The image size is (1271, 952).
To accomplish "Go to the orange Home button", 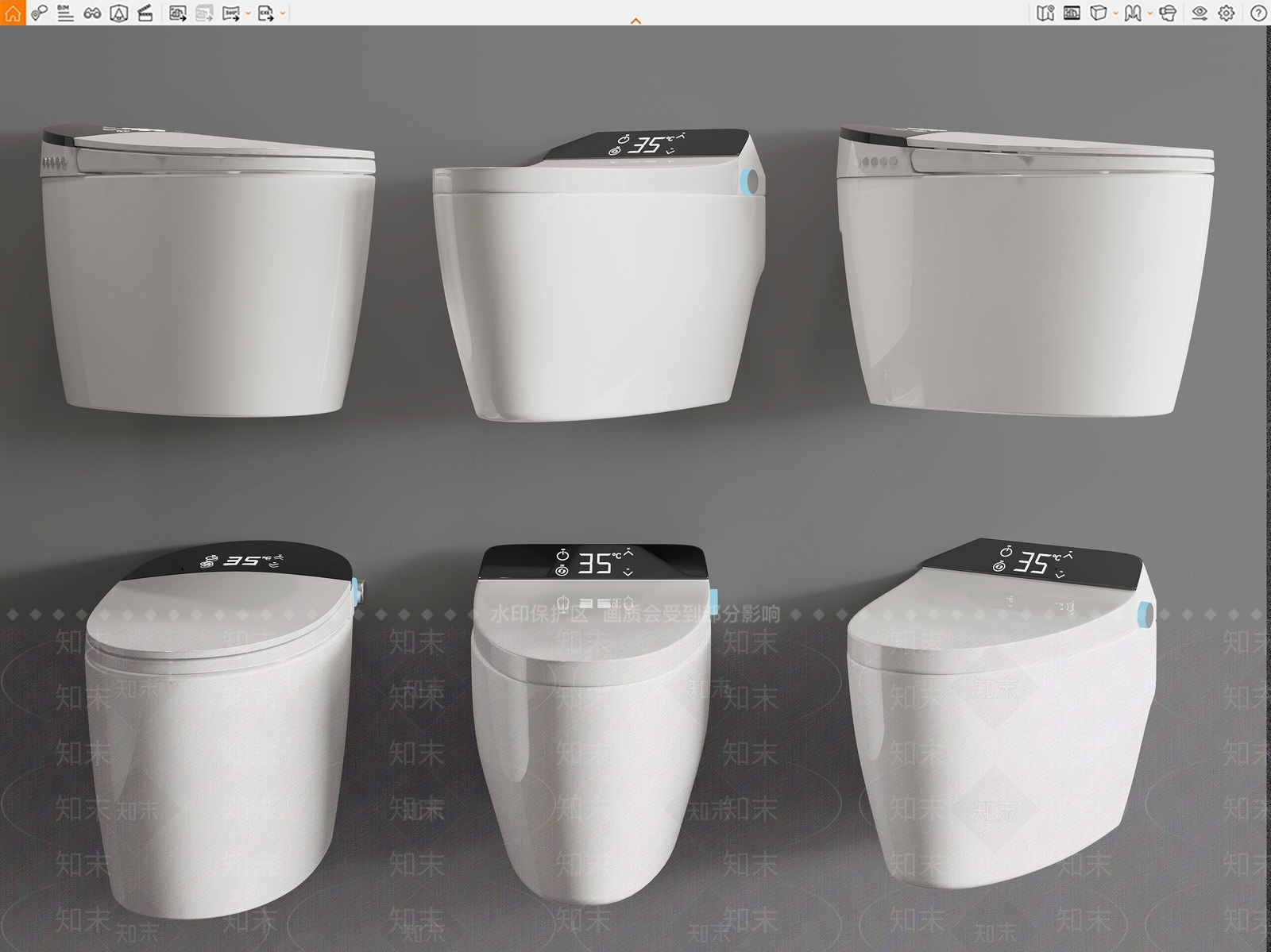I will click(x=13, y=13).
